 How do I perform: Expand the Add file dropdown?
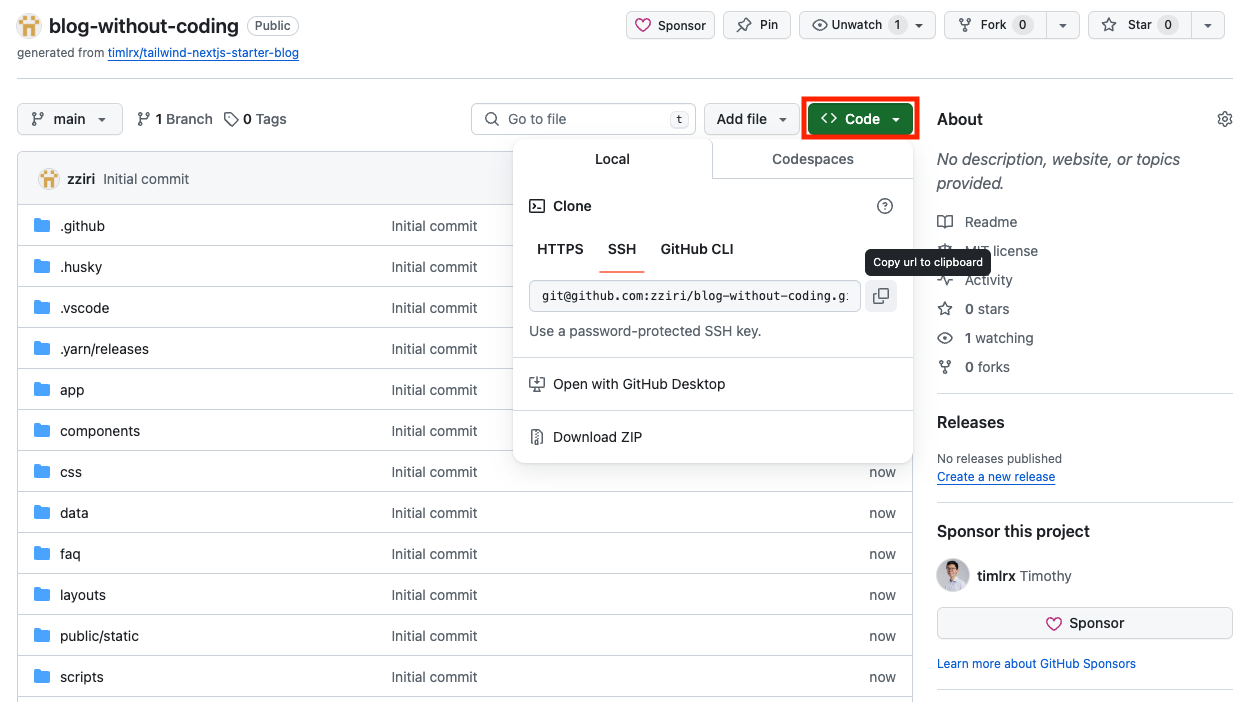click(750, 119)
